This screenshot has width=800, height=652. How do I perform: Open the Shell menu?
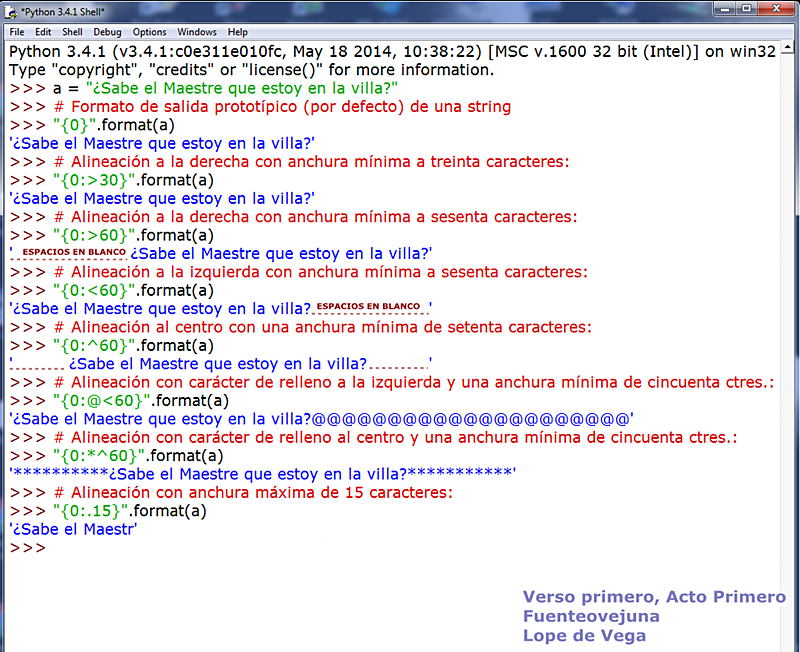click(72, 31)
